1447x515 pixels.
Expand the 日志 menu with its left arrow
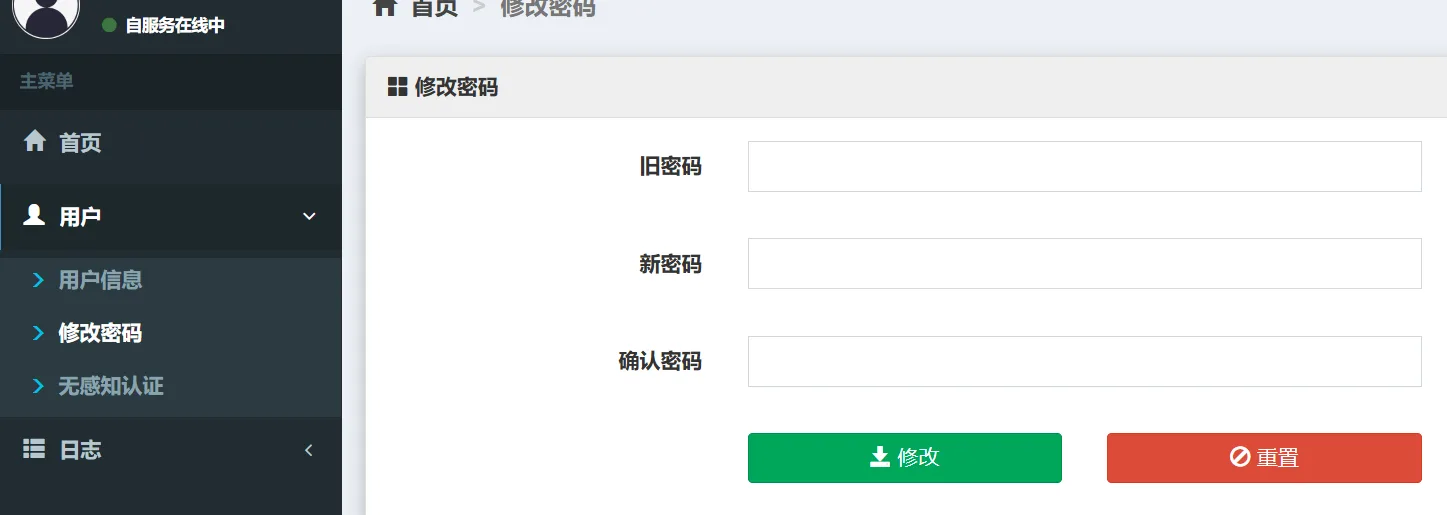309,450
